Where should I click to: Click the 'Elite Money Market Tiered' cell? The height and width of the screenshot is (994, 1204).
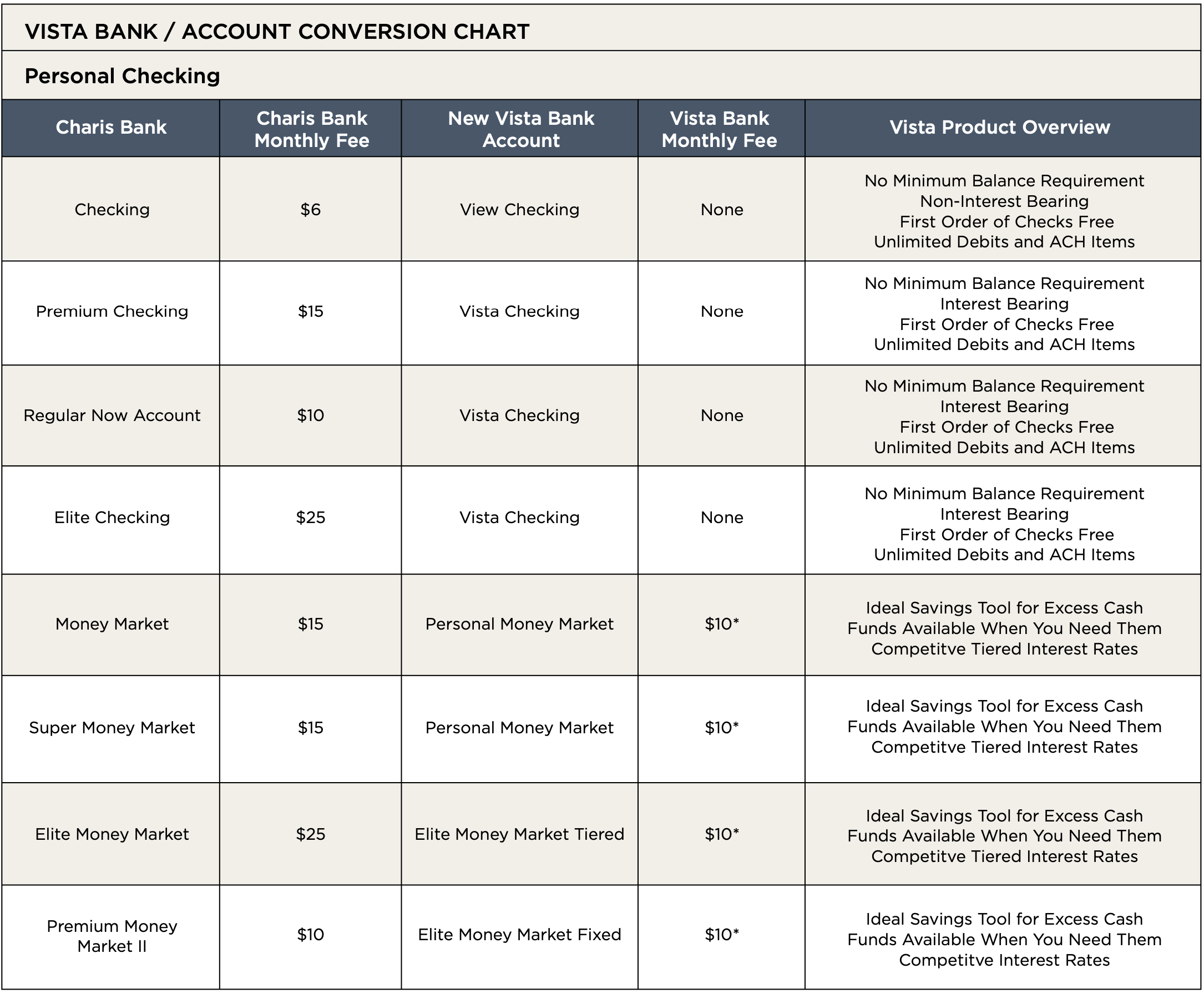coord(519,834)
